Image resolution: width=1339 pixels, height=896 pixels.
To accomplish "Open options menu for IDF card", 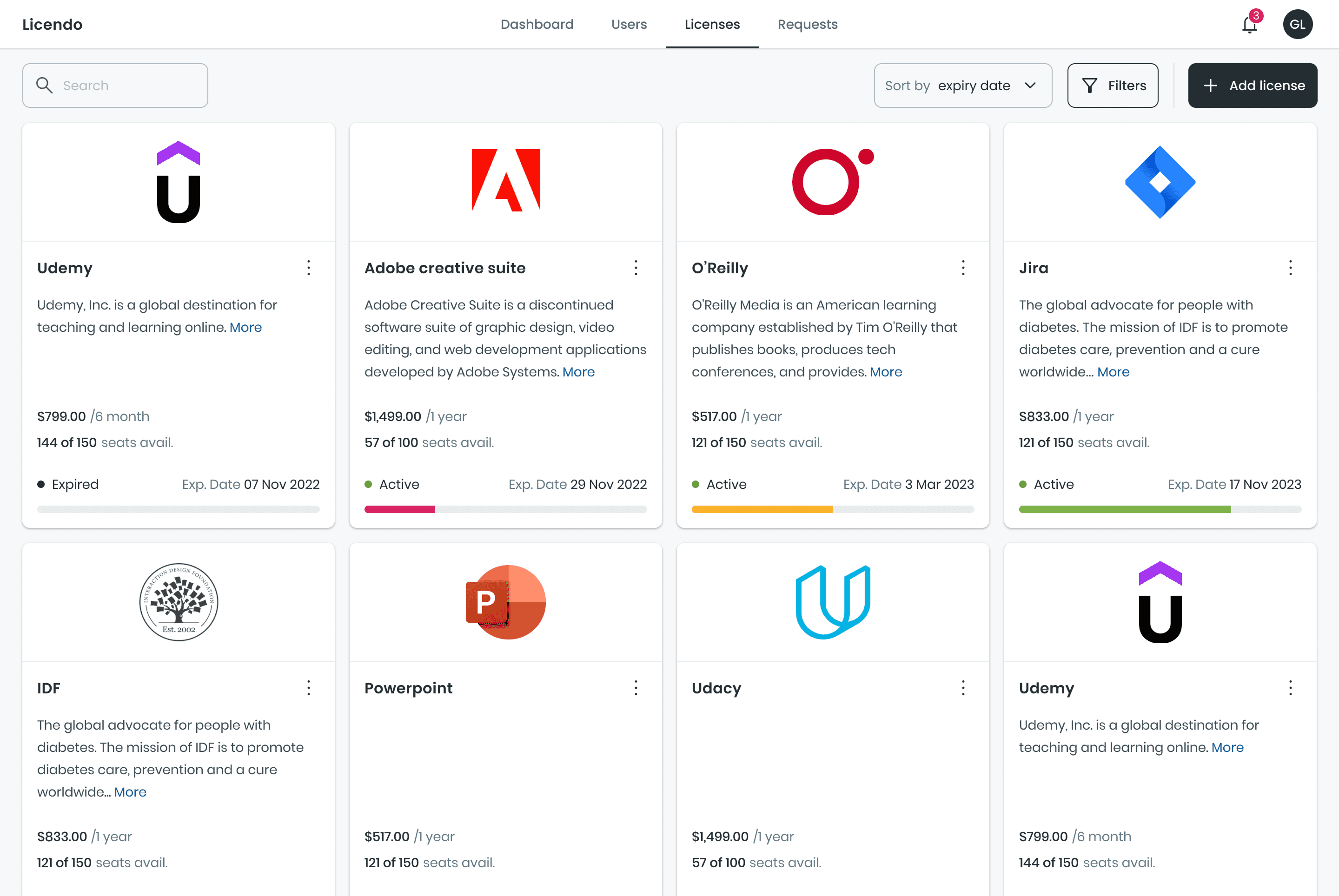I will [309, 688].
